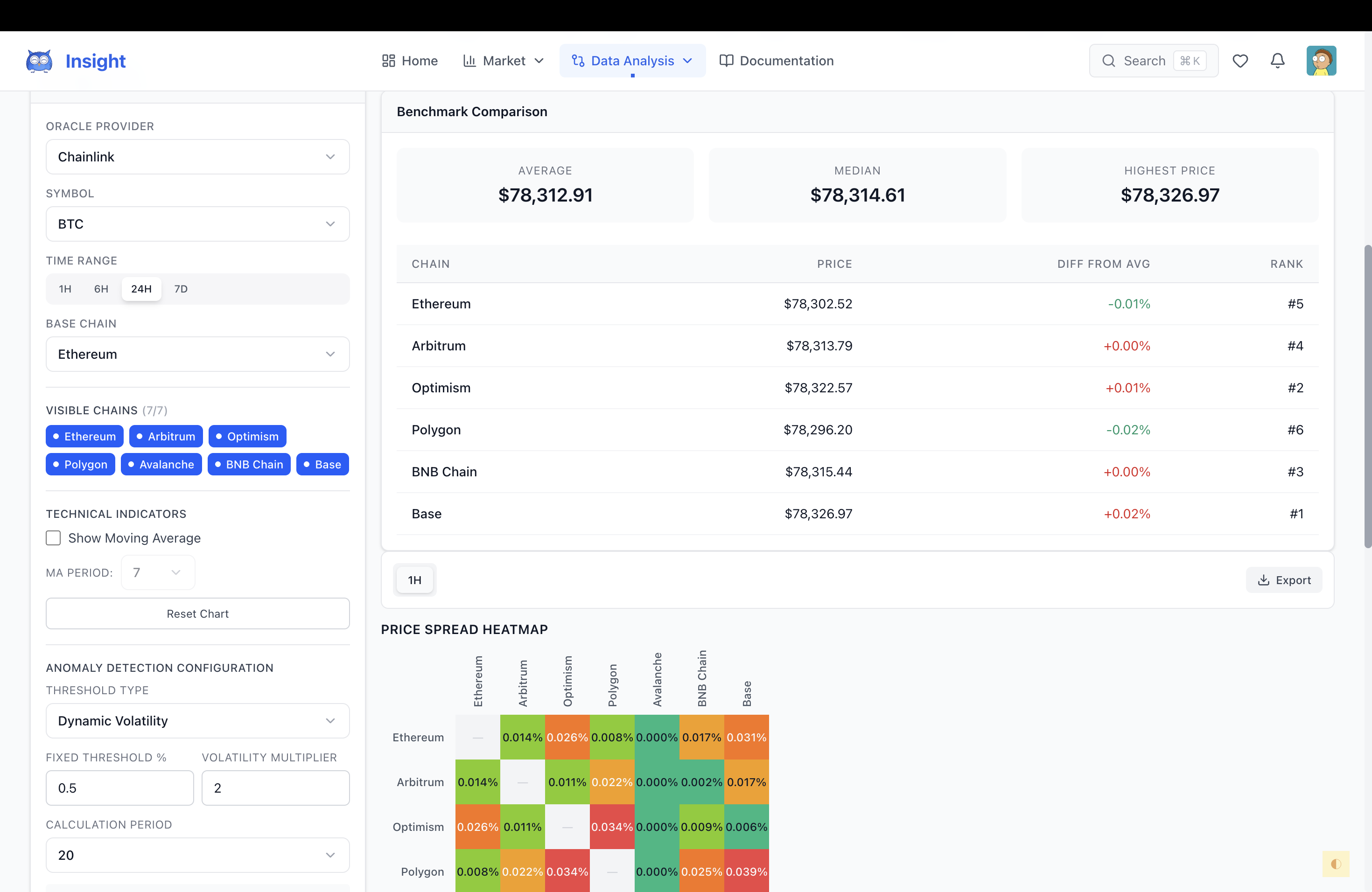Image resolution: width=1372 pixels, height=892 pixels.
Task: Click the Reset Chart button
Action: click(197, 613)
